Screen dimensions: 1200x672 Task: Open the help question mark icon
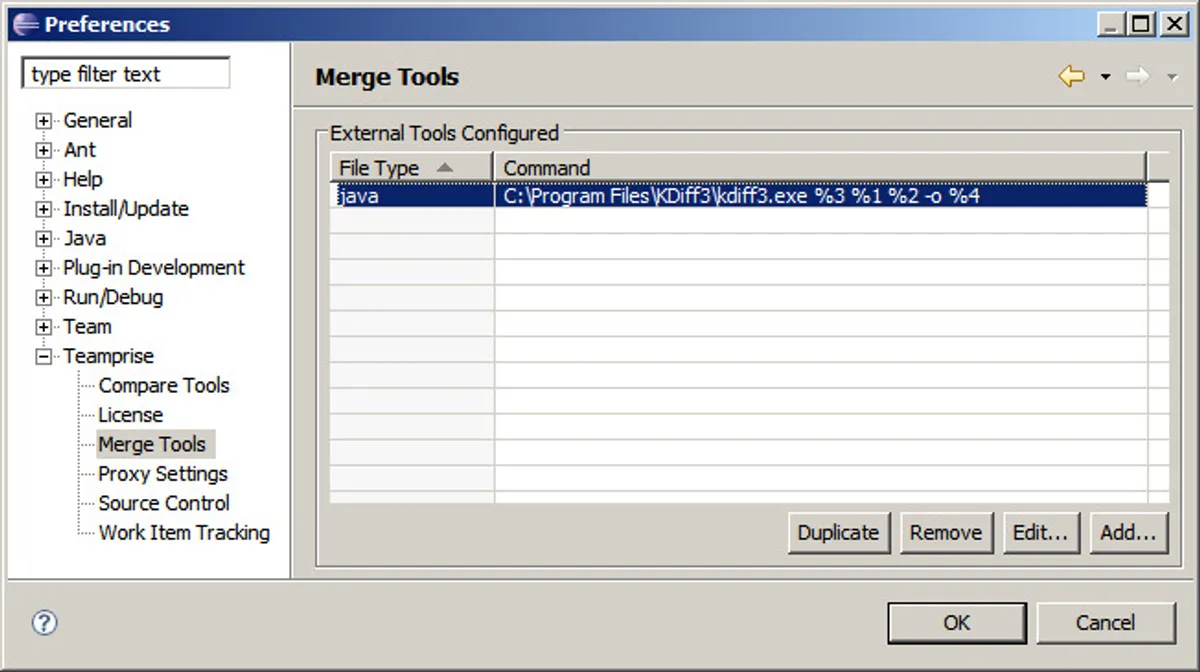coord(44,623)
